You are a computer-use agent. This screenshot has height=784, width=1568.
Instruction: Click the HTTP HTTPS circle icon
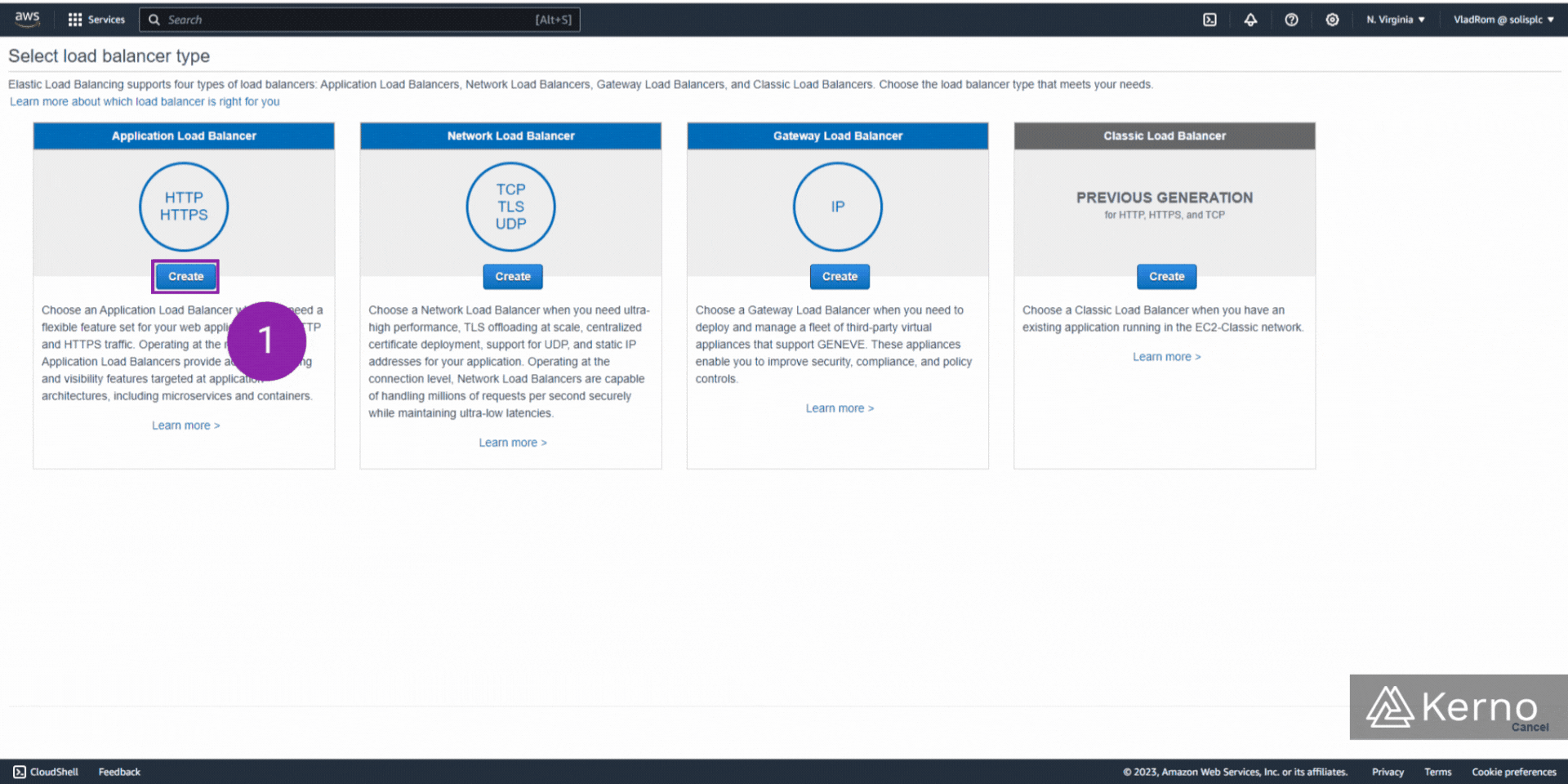pyautogui.click(x=184, y=207)
